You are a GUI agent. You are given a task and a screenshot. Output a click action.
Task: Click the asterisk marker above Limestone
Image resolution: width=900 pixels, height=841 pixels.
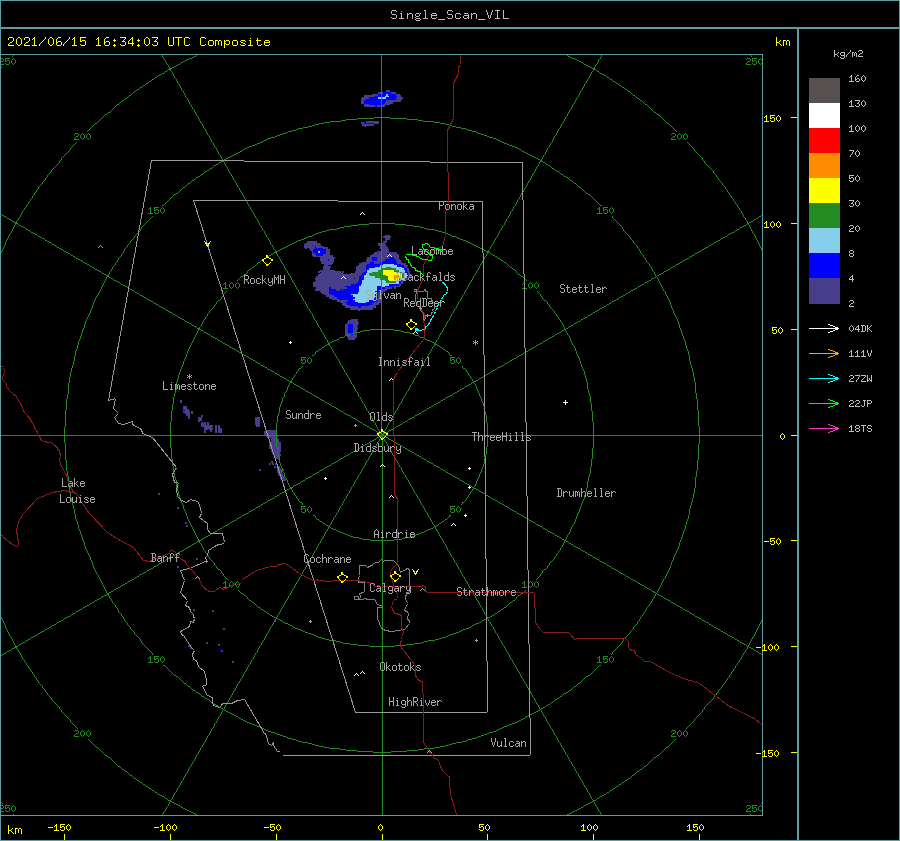click(x=189, y=377)
